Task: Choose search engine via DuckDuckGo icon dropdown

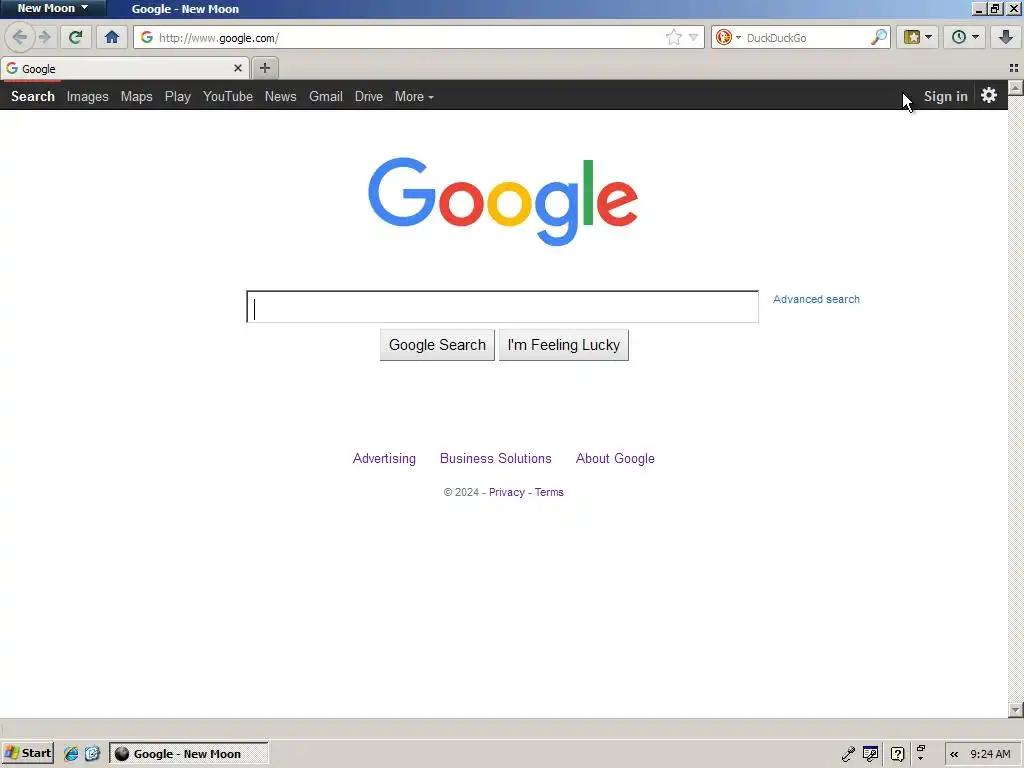Action: coord(728,37)
